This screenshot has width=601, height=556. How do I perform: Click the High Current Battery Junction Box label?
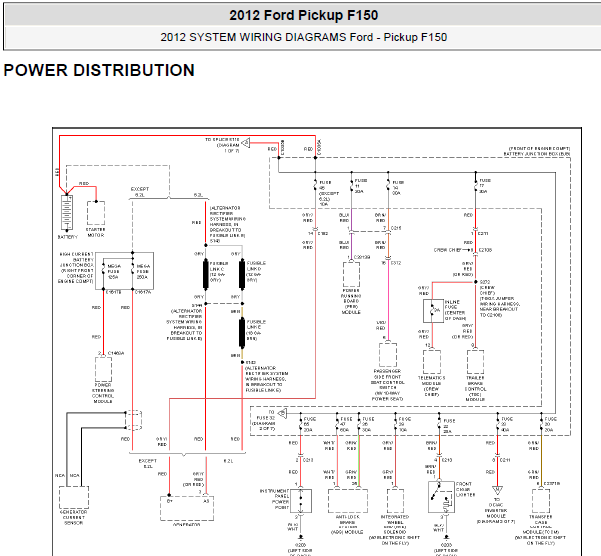tap(76, 267)
